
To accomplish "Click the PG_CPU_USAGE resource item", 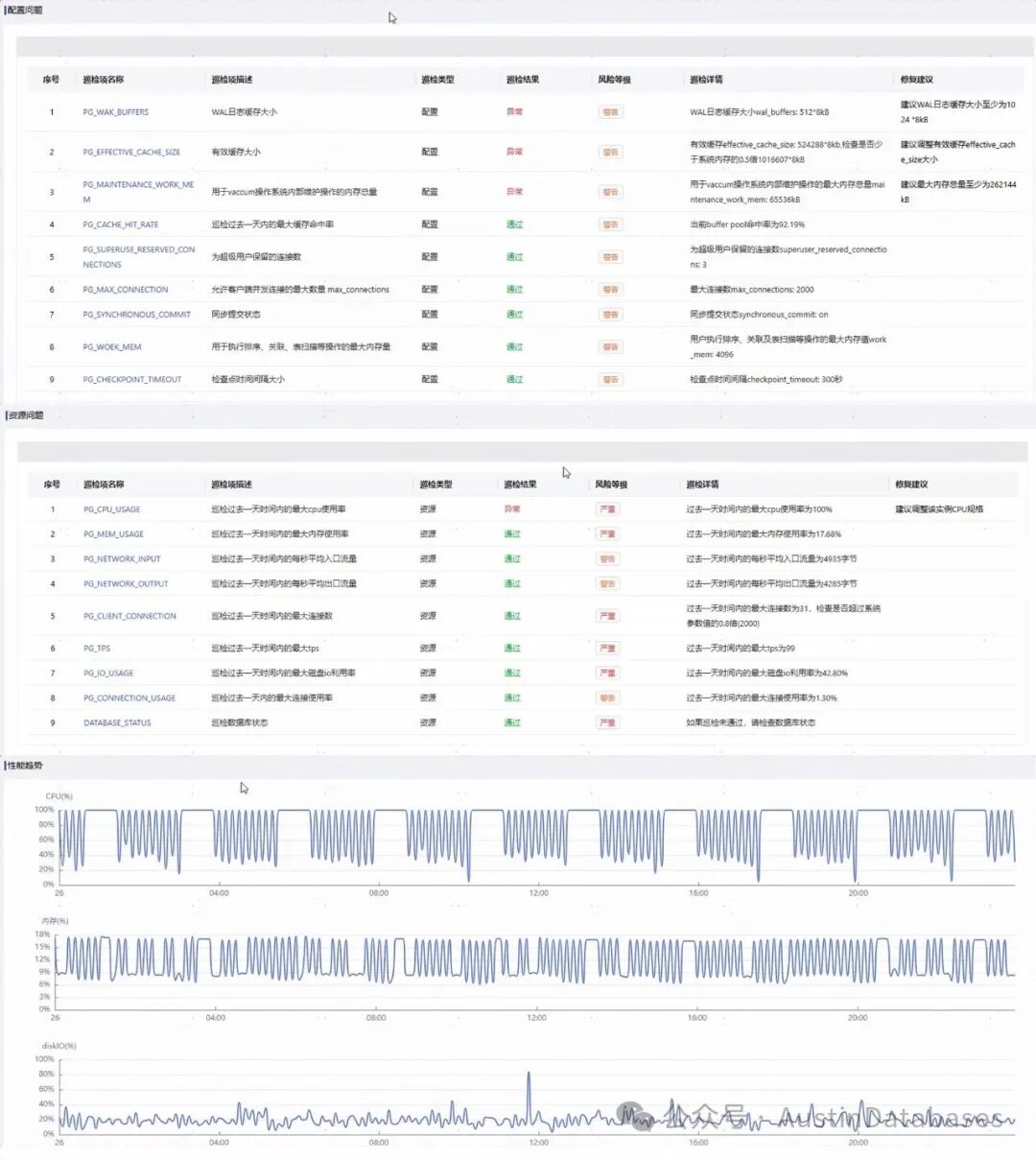I will 111,509.
